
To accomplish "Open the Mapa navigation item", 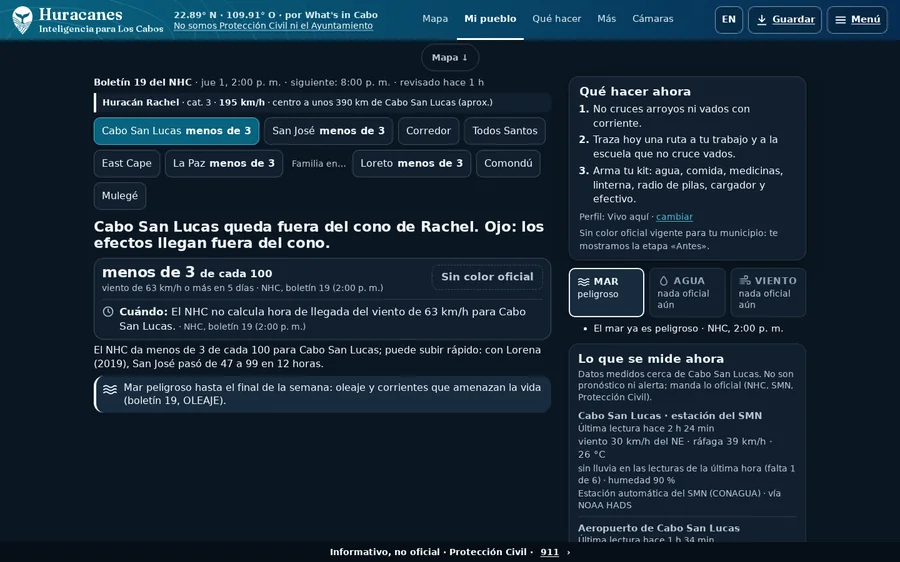I will point(435,19).
